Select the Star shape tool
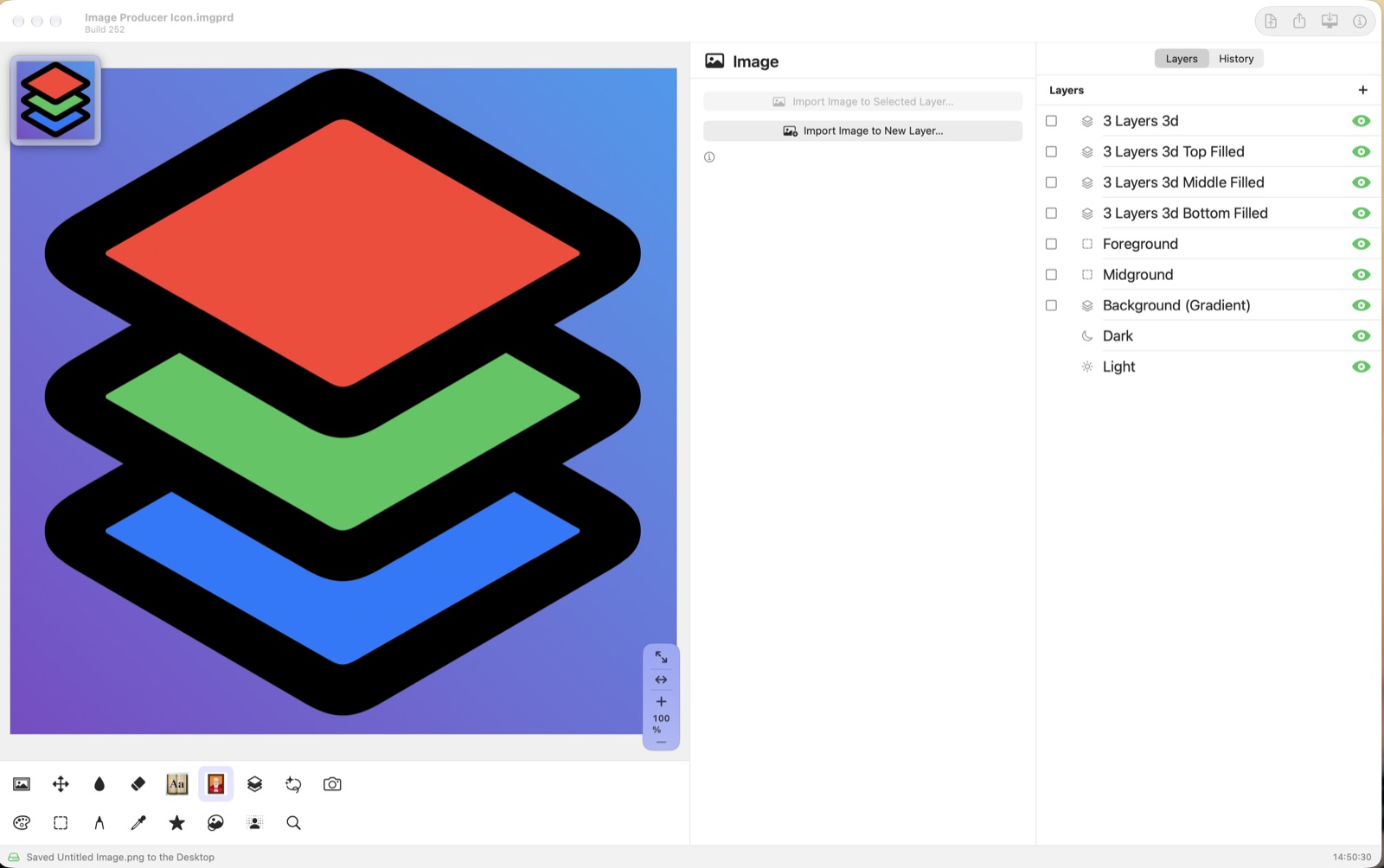 (x=176, y=823)
